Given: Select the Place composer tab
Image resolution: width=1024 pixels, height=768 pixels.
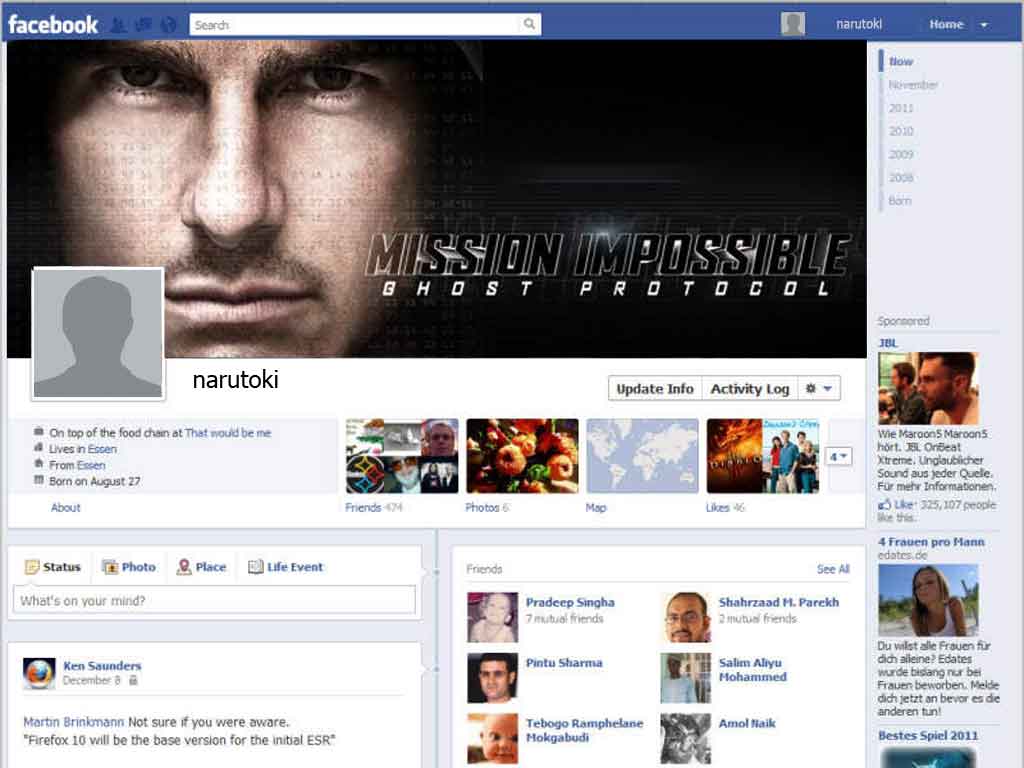Looking at the screenshot, I should tap(201, 567).
